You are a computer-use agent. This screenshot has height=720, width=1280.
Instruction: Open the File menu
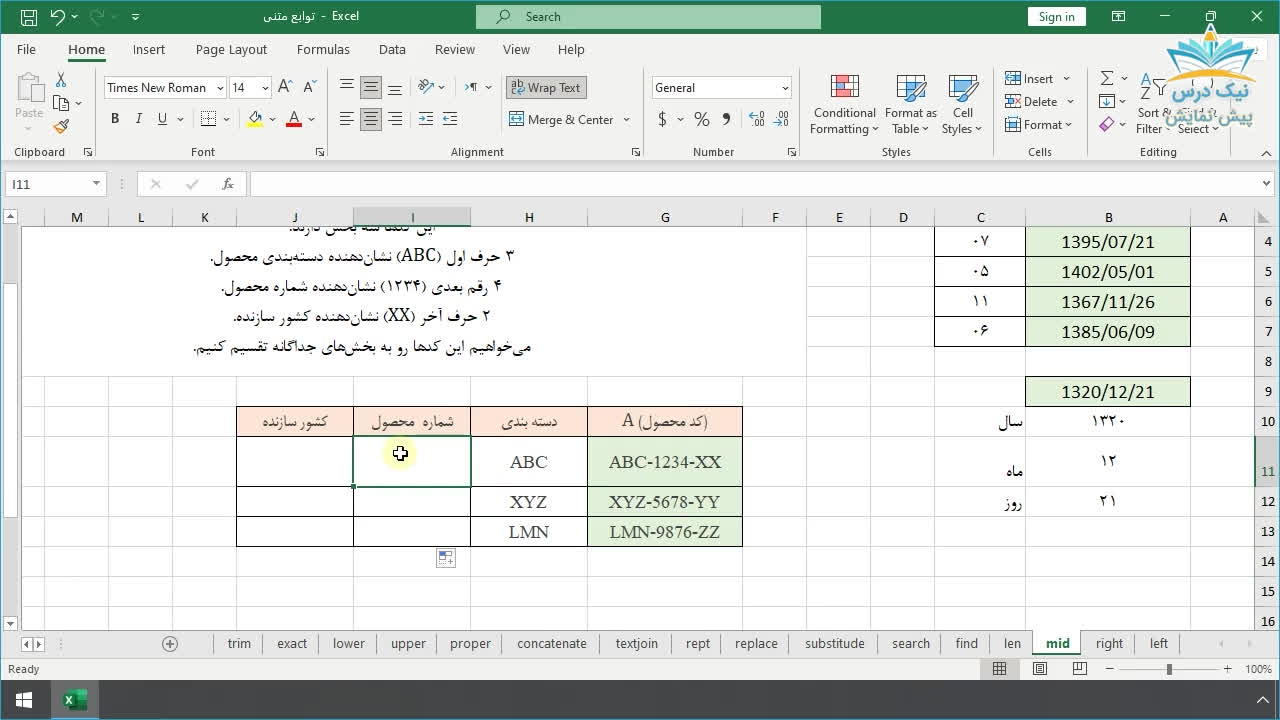[27, 49]
